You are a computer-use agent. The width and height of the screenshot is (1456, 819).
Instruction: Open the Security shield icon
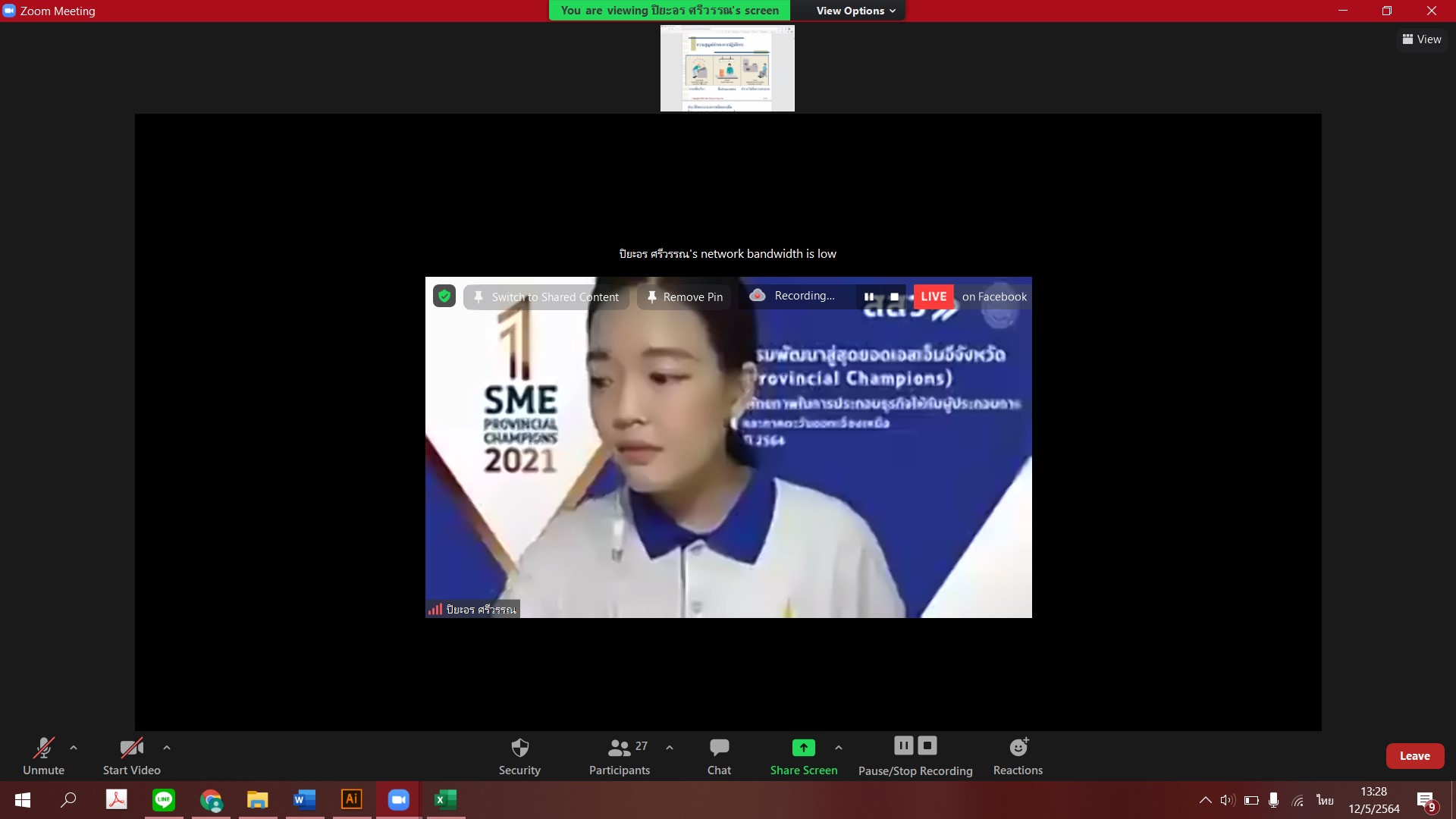[519, 748]
